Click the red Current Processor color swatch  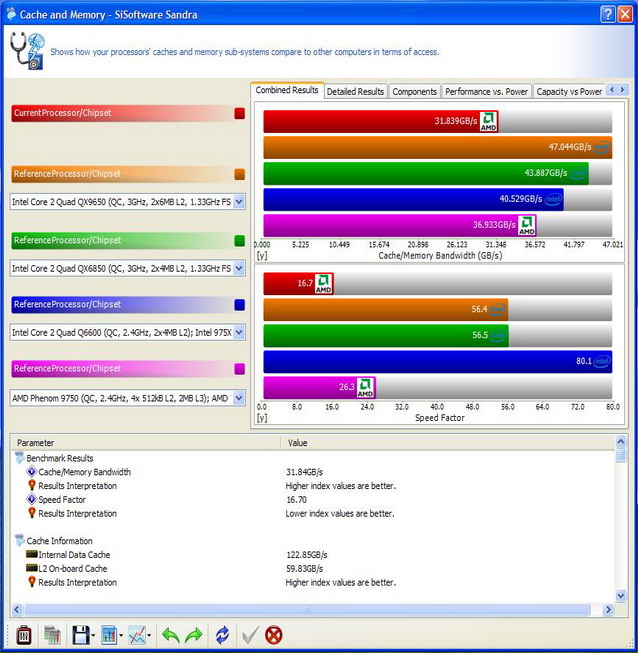[x=239, y=113]
